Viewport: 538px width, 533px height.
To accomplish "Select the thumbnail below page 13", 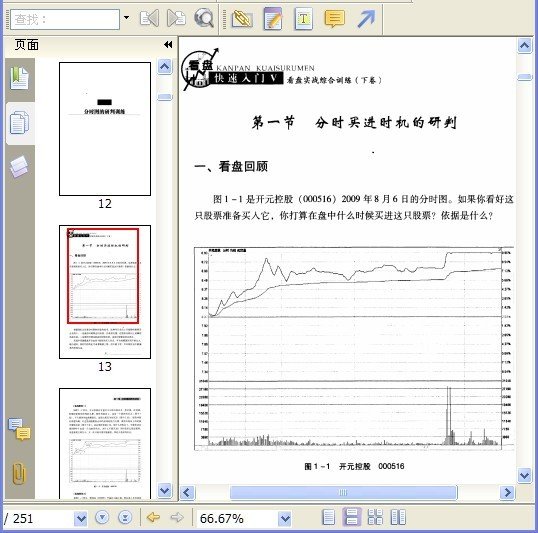I will tap(105, 443).
